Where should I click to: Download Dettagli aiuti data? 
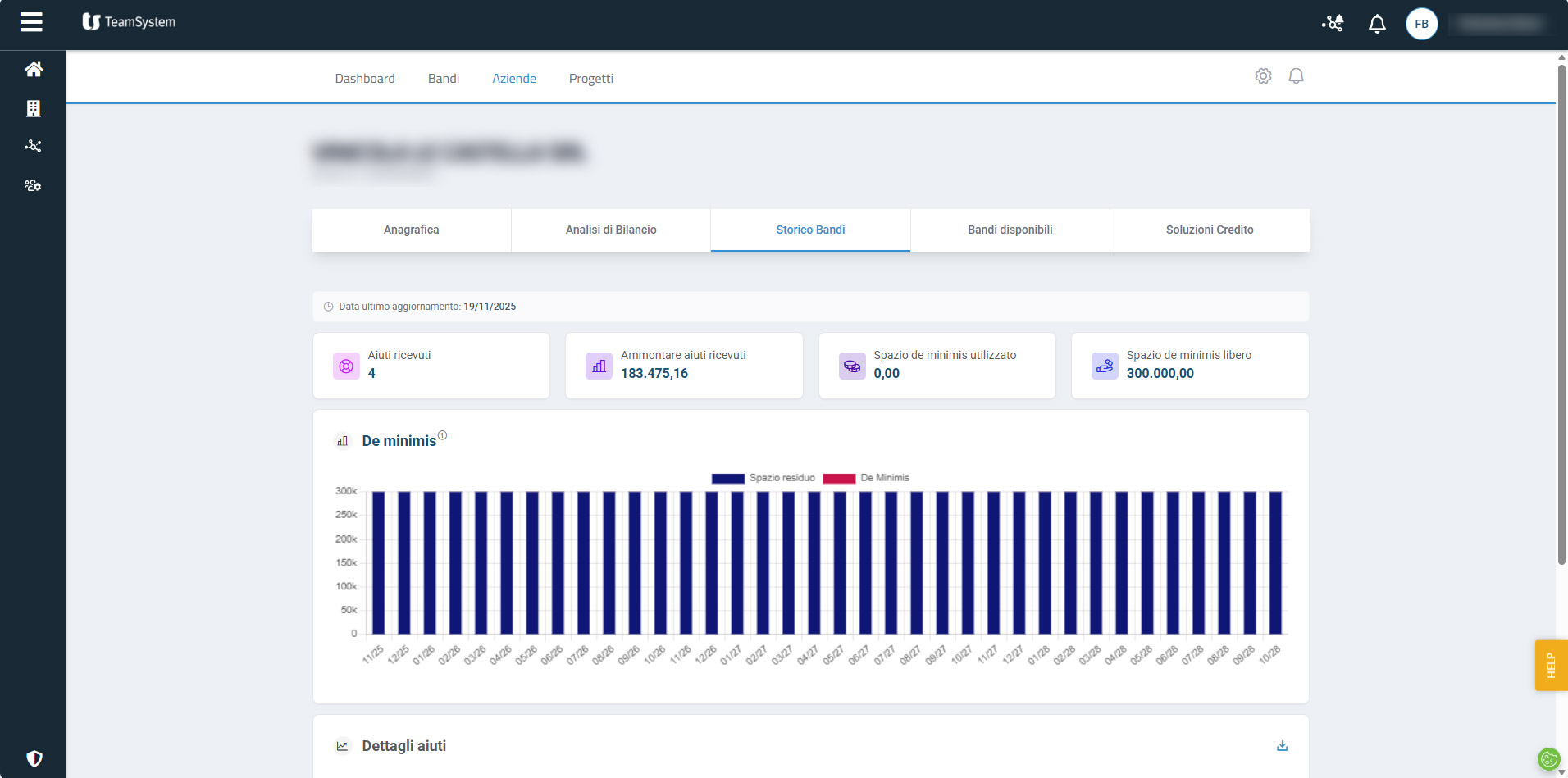[1282, 746]
